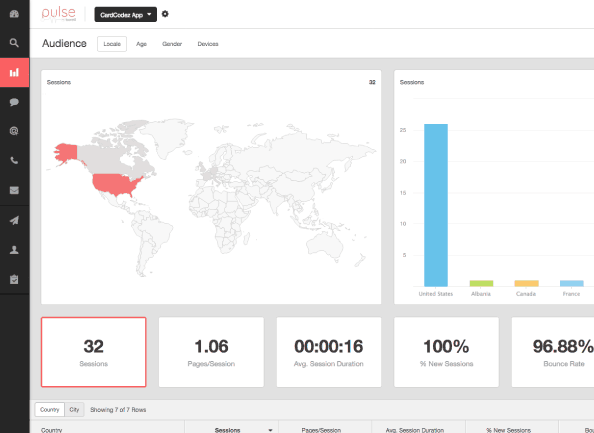Click the Audience page heading
The width and height of the screenshot is (594, 433).
64,44
